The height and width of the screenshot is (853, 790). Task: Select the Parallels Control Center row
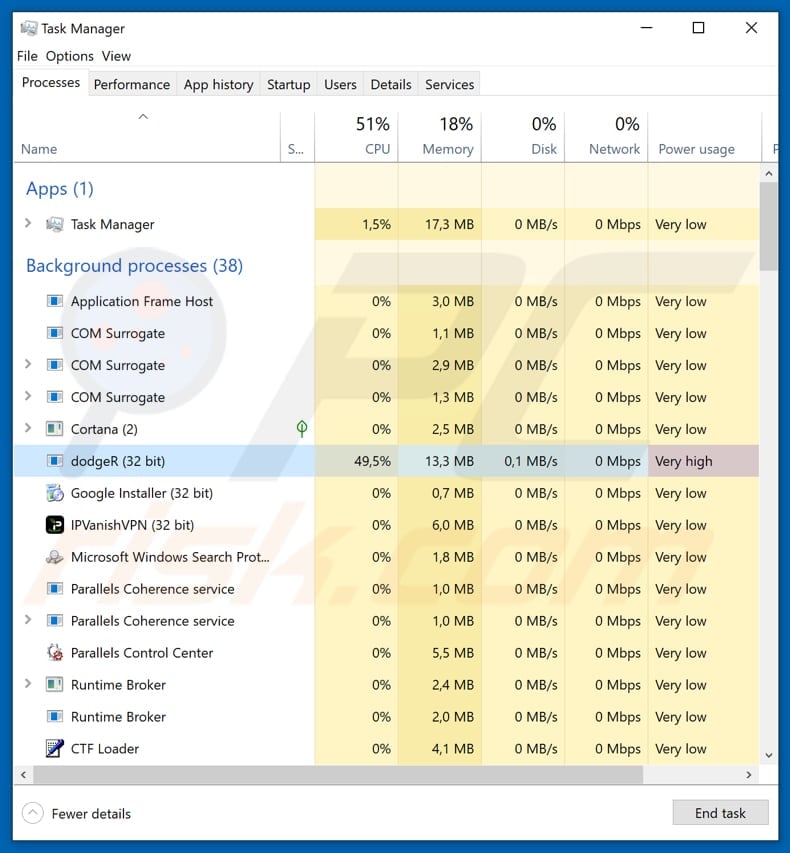[386, 653]
